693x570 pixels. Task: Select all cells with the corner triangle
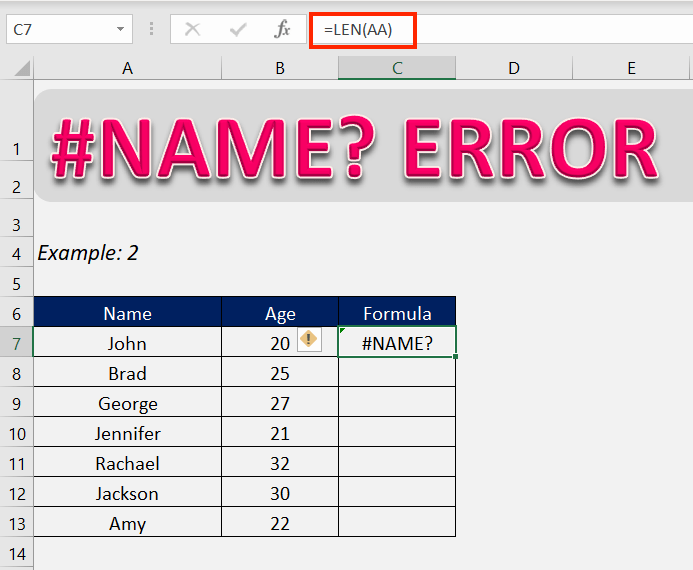coord(22,68)
